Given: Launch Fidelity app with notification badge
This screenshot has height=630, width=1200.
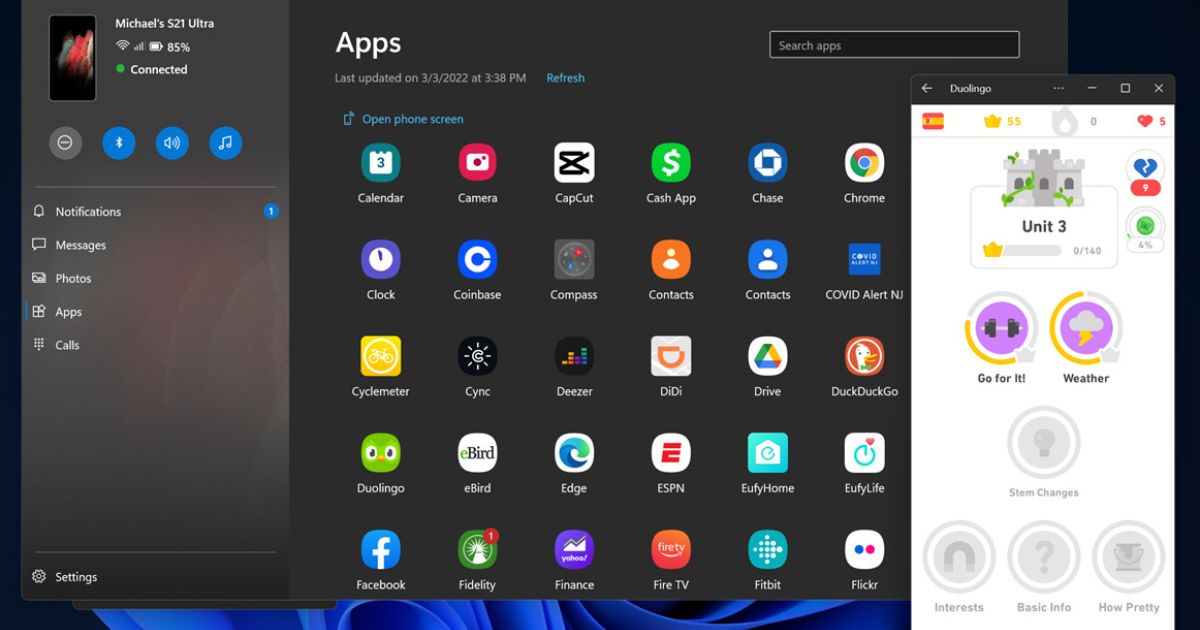Looking at the screenshot, I should point(477,550).
